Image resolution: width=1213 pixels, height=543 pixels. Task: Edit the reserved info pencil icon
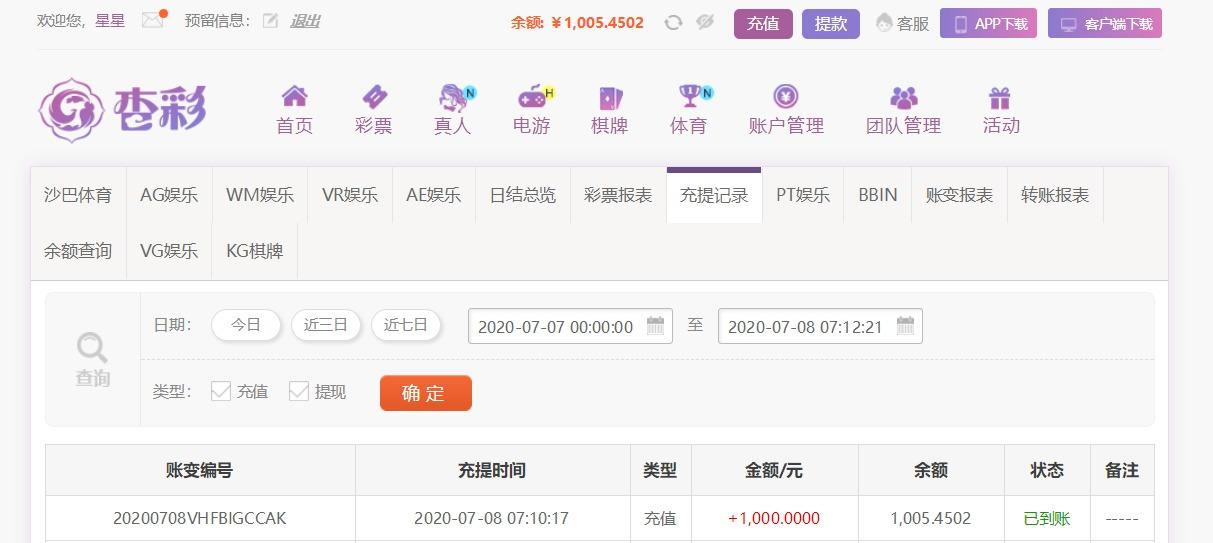[270, 20]
